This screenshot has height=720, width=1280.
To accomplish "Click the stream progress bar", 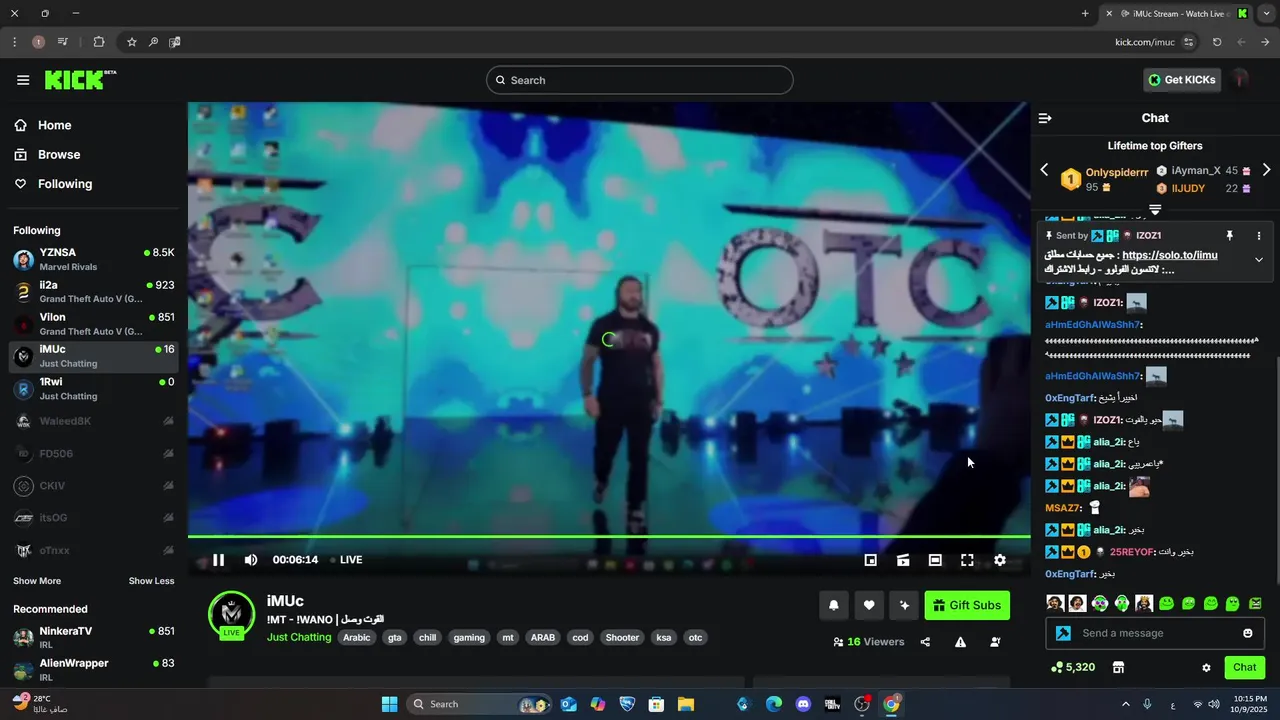I will click(609, 537).
